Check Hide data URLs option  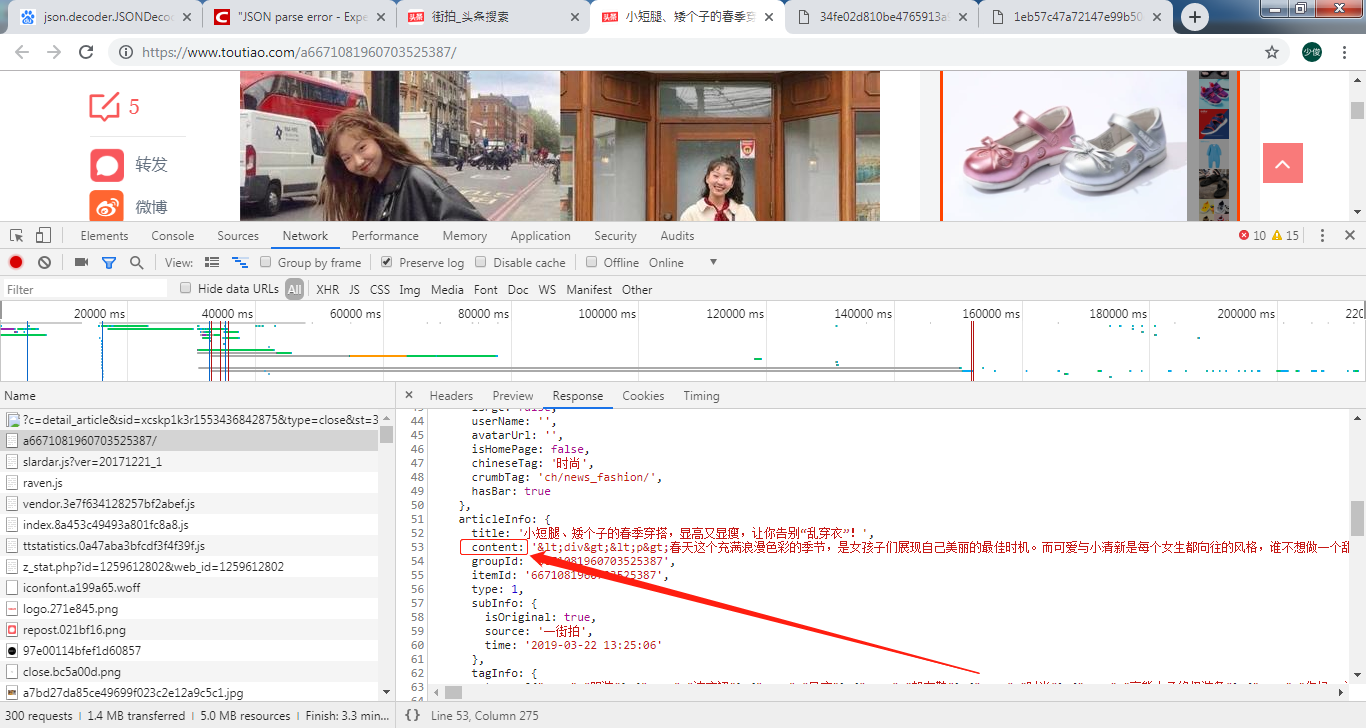[x=185, y=288]
